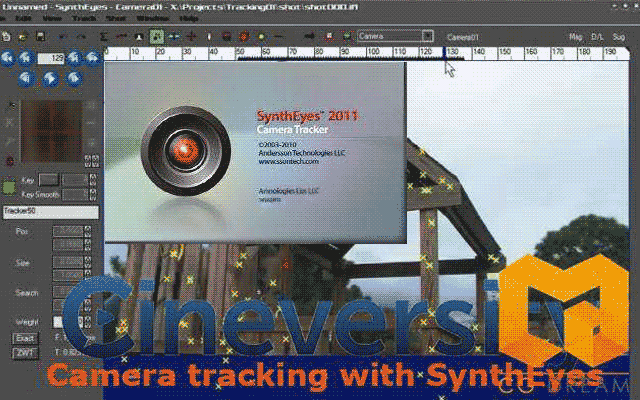The height and width of the screenshot is (400, 640).
Task: Open the View menu
Action: click(52, 19)
